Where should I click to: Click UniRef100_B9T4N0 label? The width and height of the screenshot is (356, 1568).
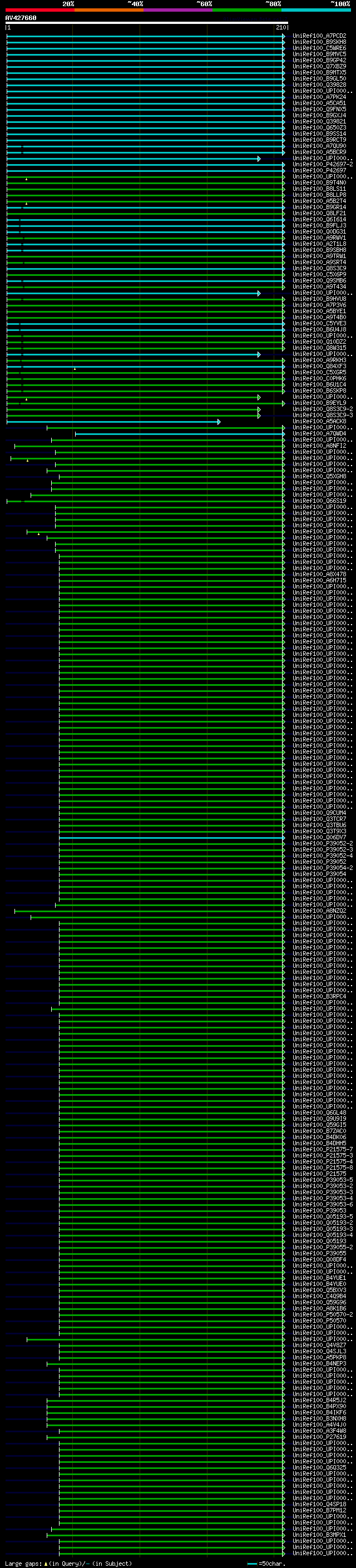coord(319,182)
